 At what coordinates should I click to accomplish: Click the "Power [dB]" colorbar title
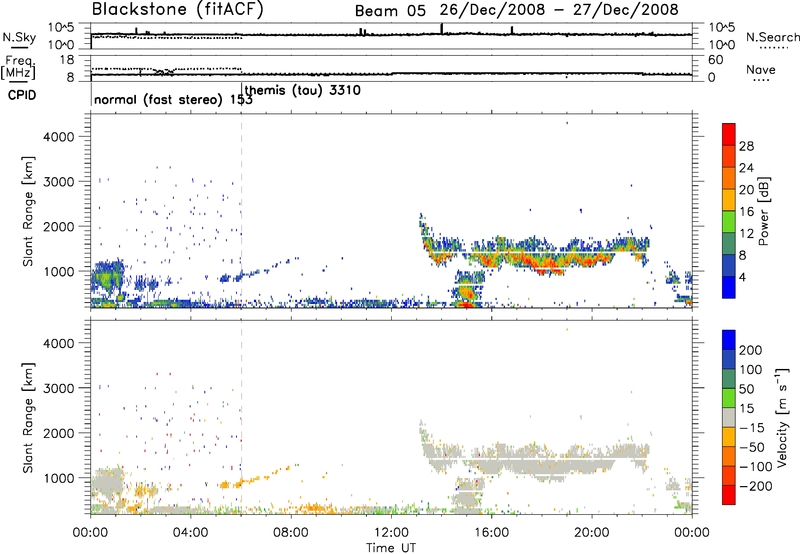click(x=764, y=211)
